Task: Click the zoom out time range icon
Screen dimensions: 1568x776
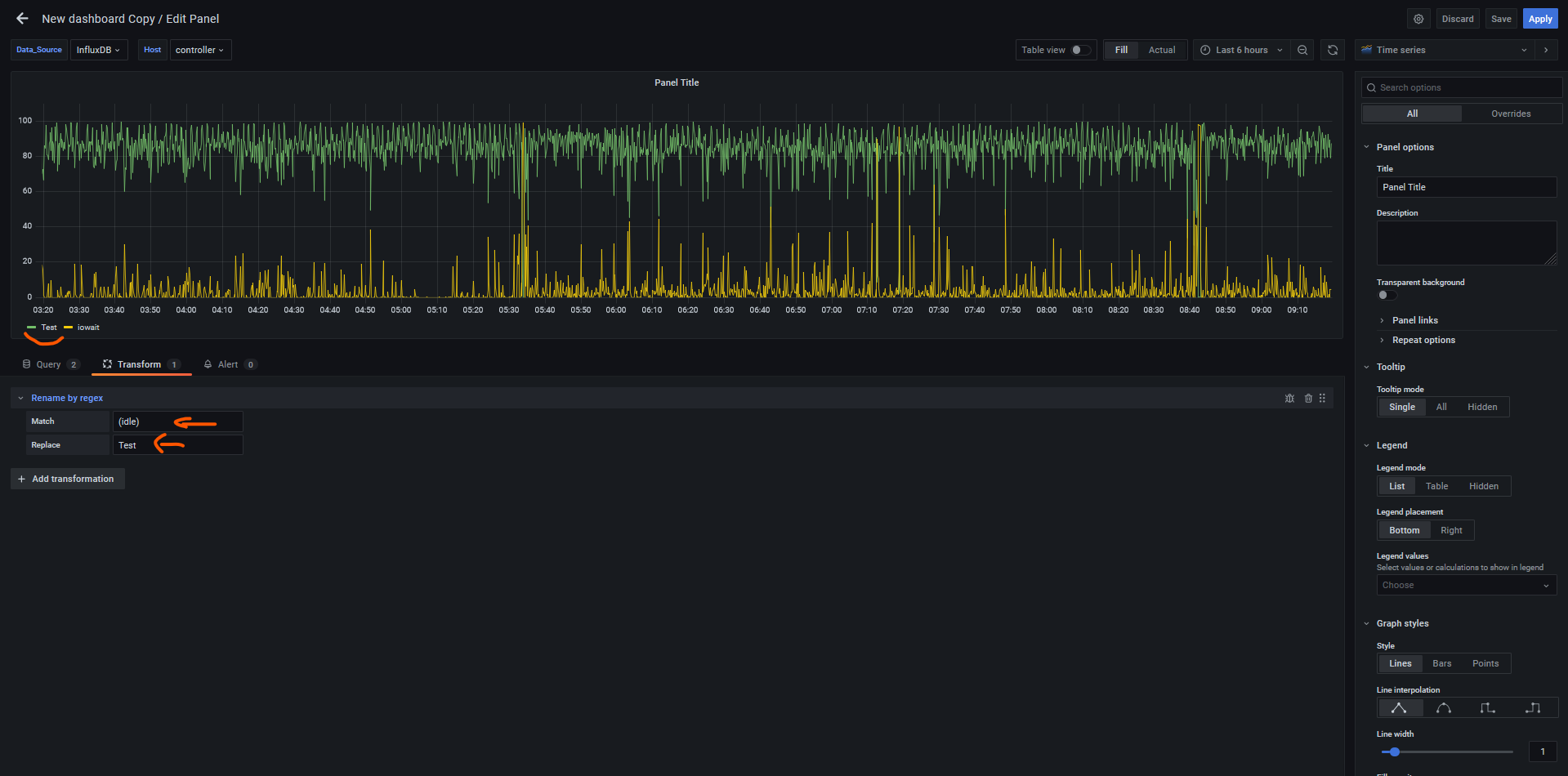Action: [x=1302, y=50]
